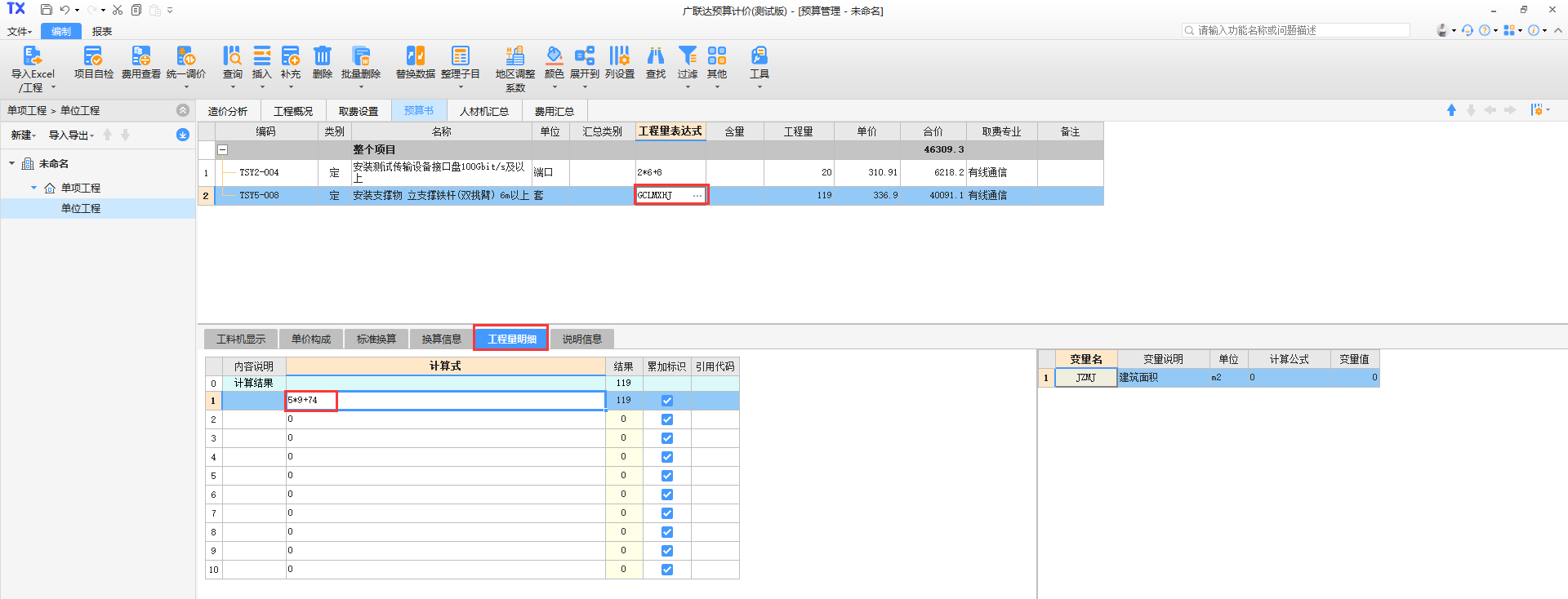
Task: Open the 颜色 color tool
Action: coord(554,57)
